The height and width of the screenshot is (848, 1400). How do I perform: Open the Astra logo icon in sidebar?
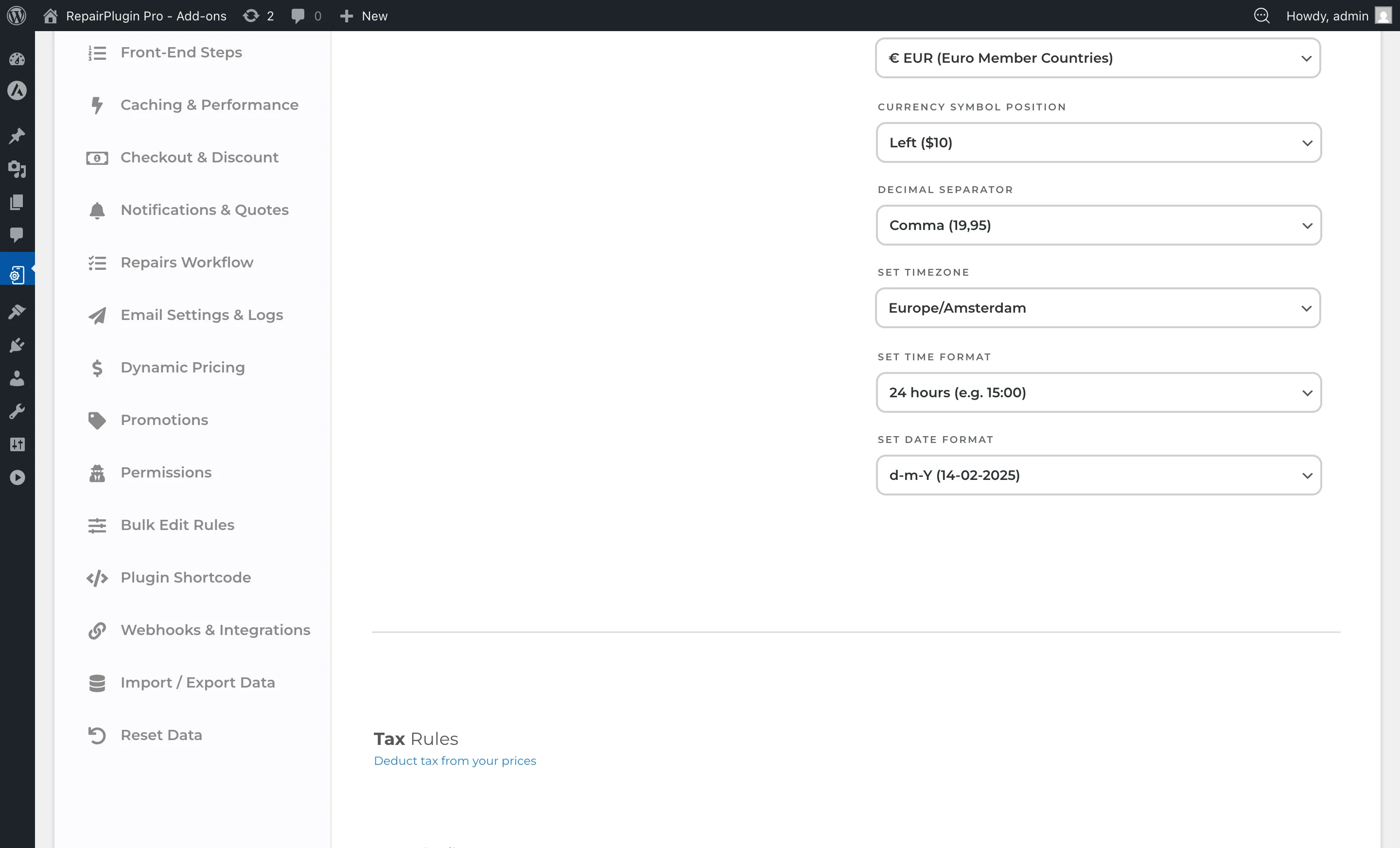coord(17,90)
